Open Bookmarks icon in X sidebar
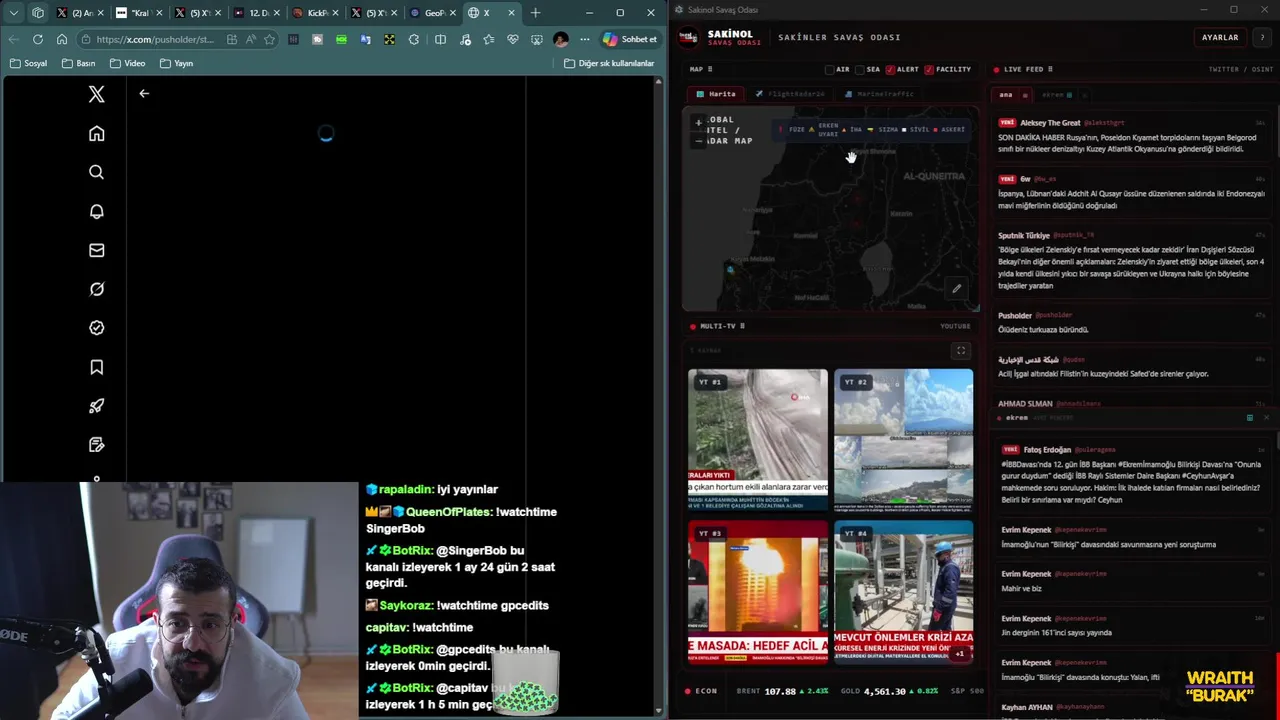1280x720 pixels. point(96,367)
